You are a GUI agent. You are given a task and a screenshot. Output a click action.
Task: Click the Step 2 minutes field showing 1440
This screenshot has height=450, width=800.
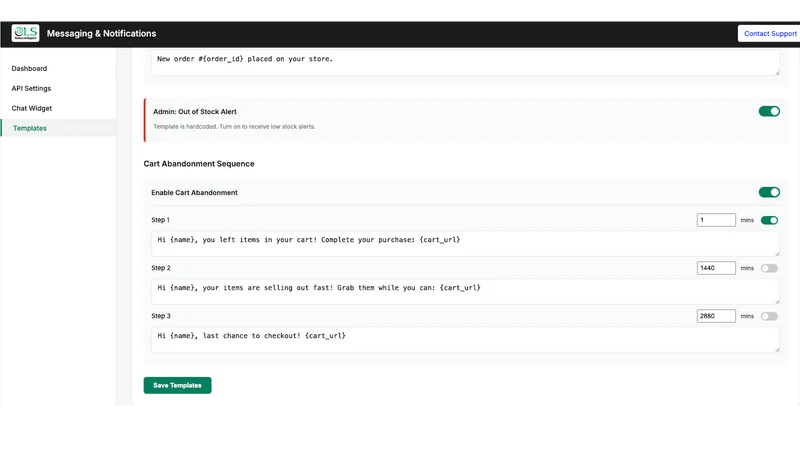click(716, 268)
